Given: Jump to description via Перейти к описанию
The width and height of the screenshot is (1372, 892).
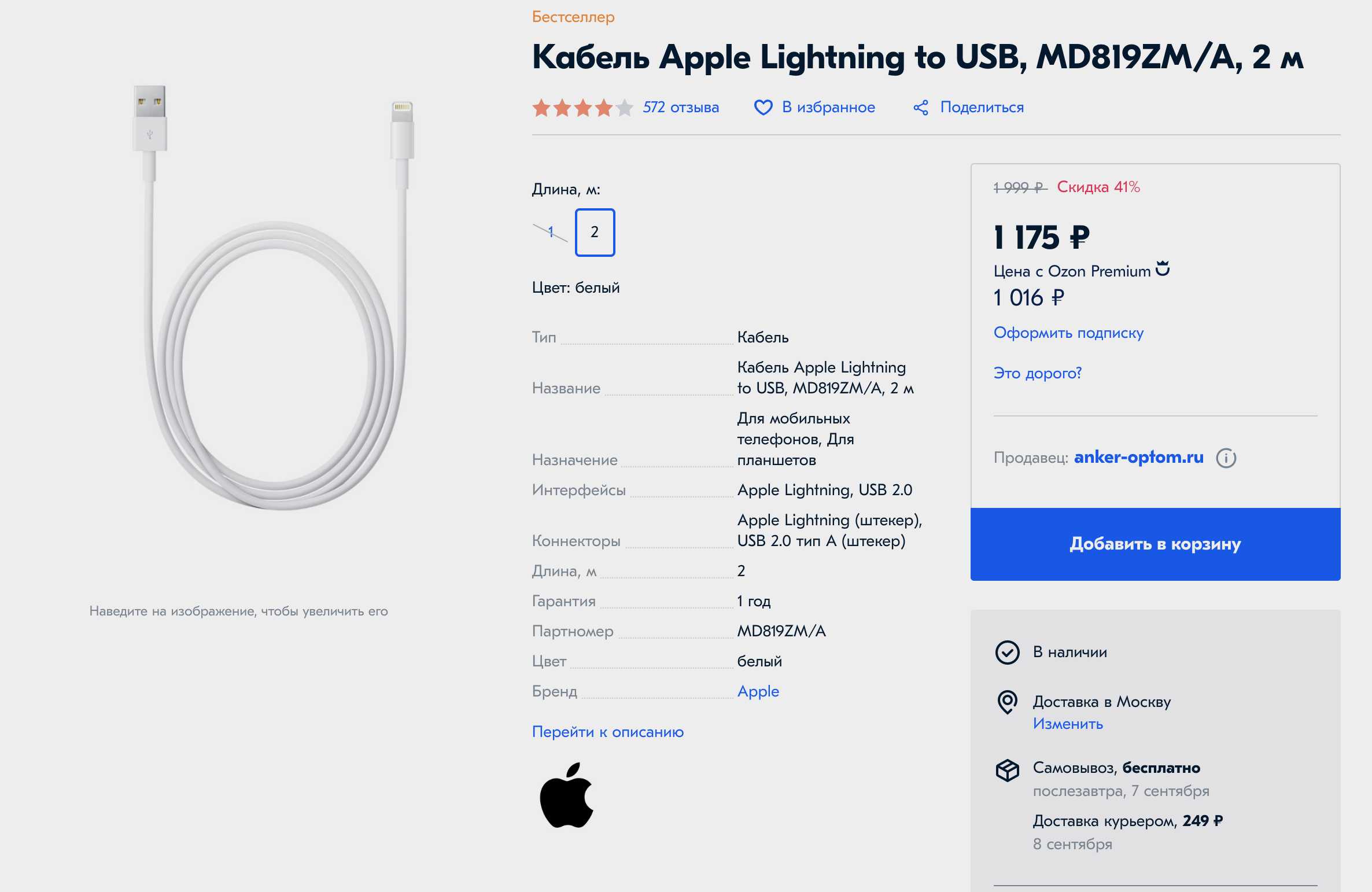Looking at the screenshot, I should point(607,732).
